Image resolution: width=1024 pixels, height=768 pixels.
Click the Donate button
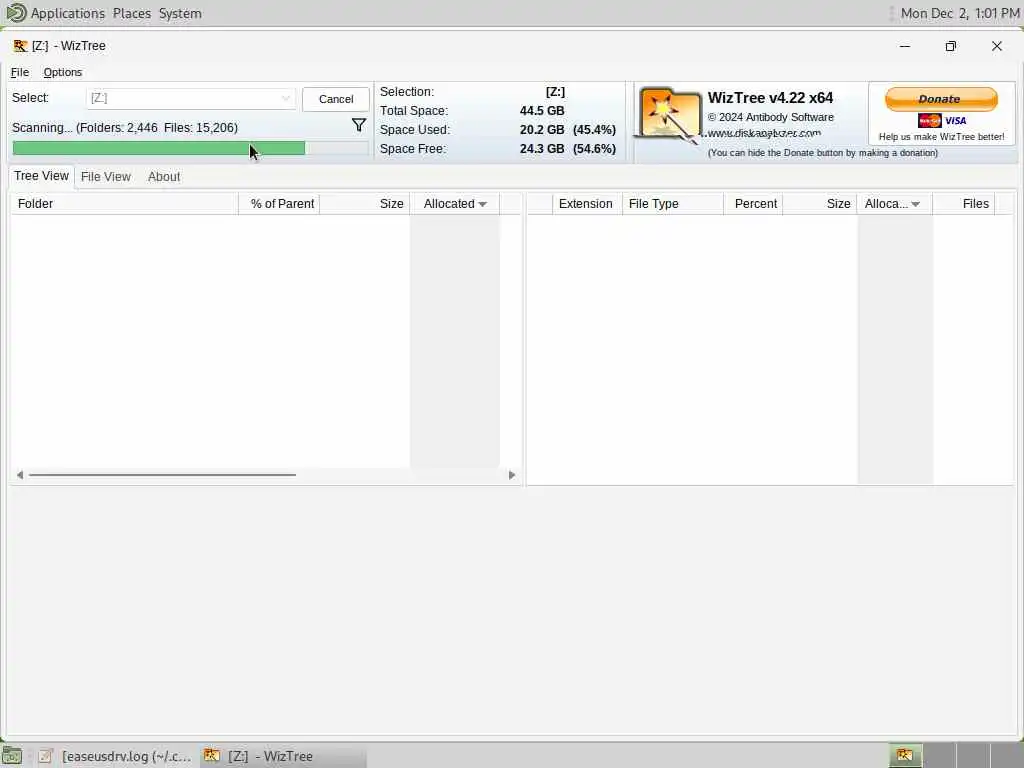coord(941,99)
